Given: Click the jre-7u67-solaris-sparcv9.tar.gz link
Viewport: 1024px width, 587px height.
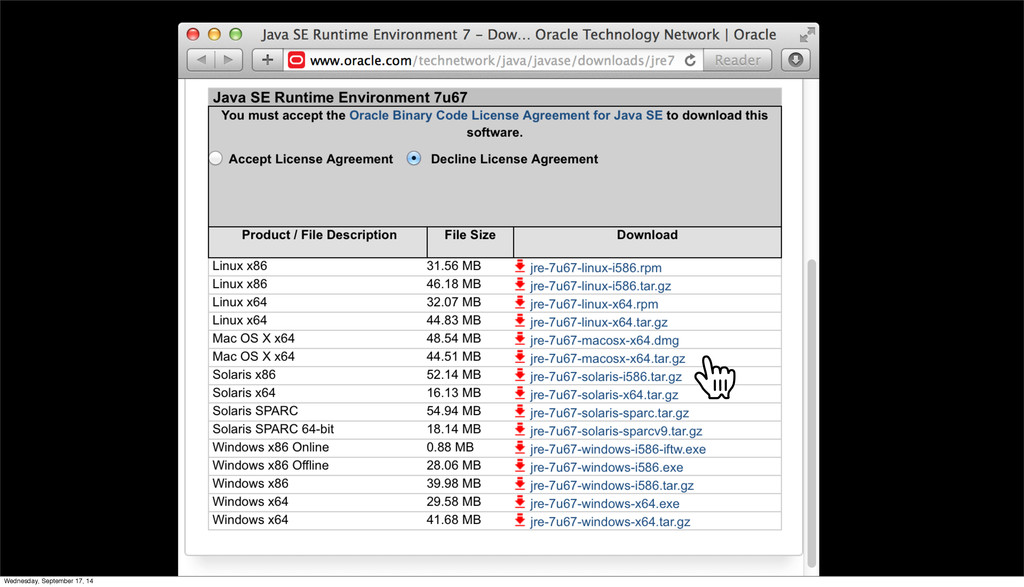Looking at the screenshot, I should point(616,431).
